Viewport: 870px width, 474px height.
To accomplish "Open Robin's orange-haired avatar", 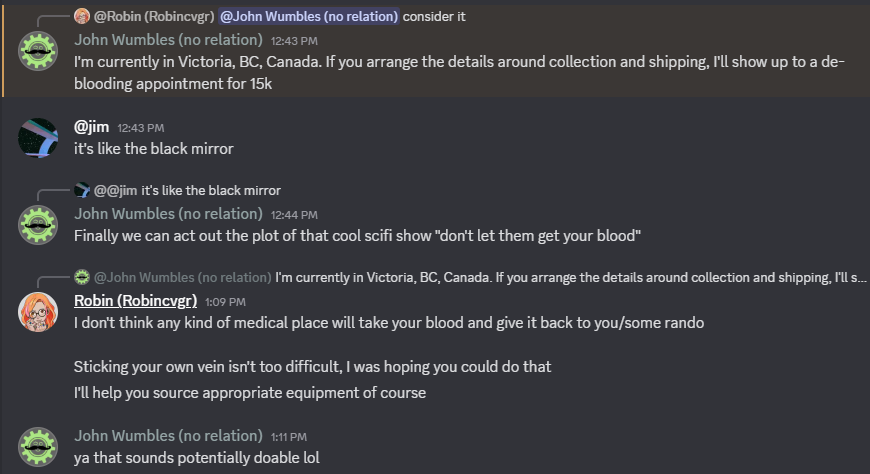I will [38, 312].
